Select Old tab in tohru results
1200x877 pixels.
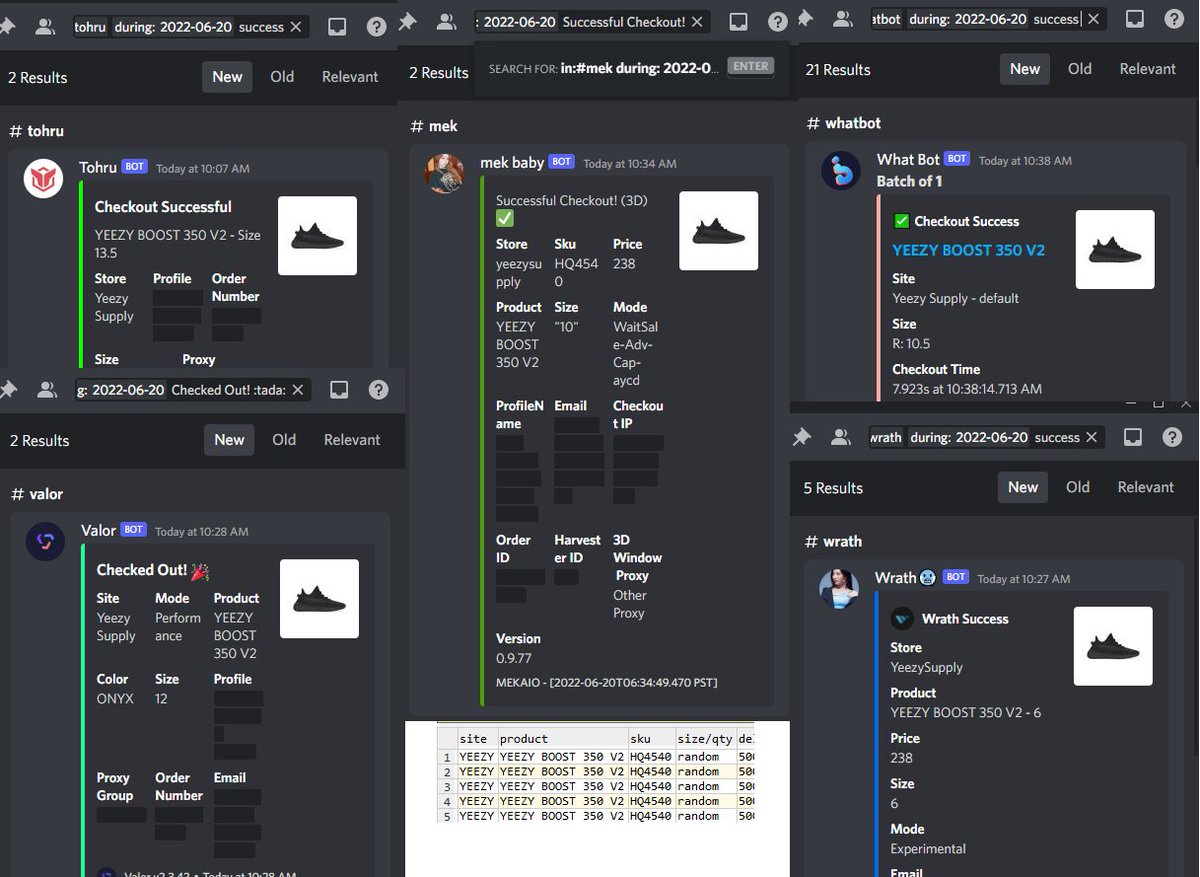282,77
